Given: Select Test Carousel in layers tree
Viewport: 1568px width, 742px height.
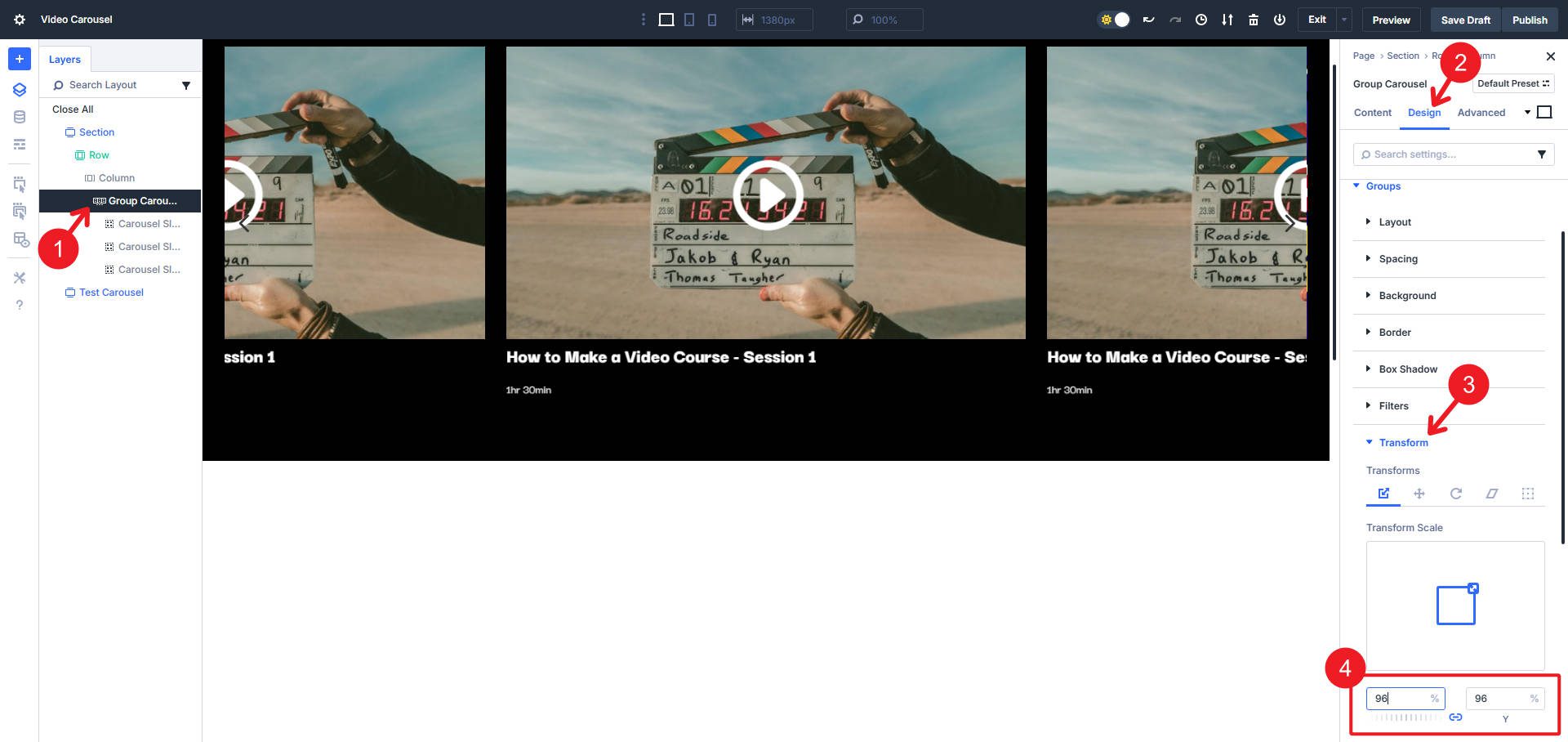Looking at the screenshot, I should coord(111,293).
